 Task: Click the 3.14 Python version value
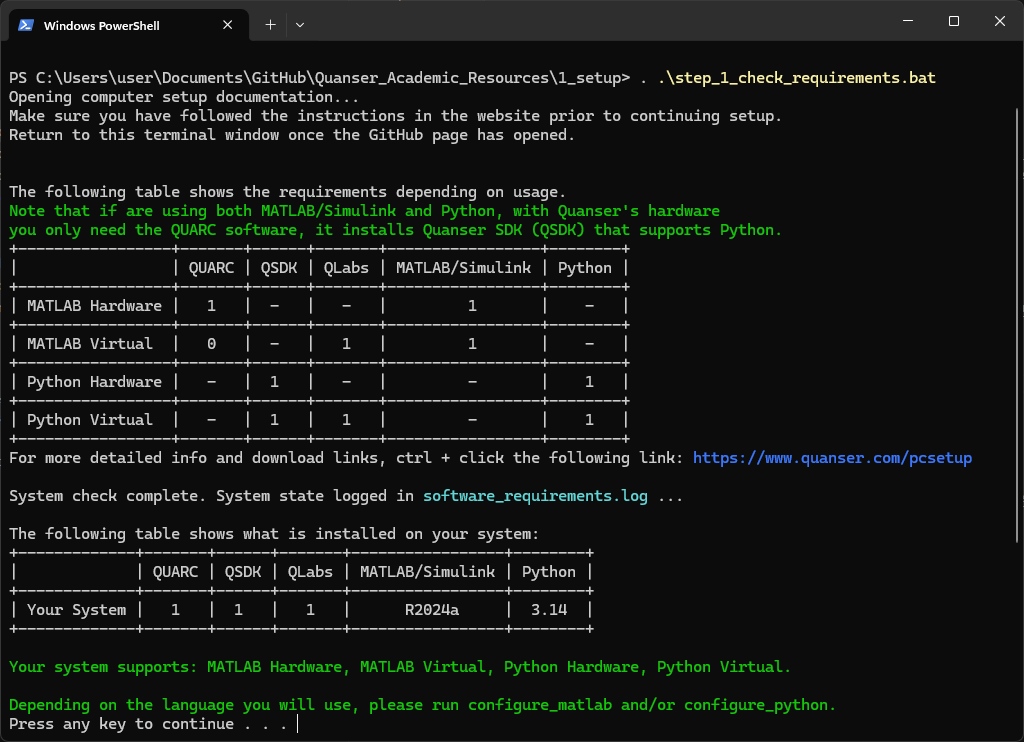(x=549, y=609)
